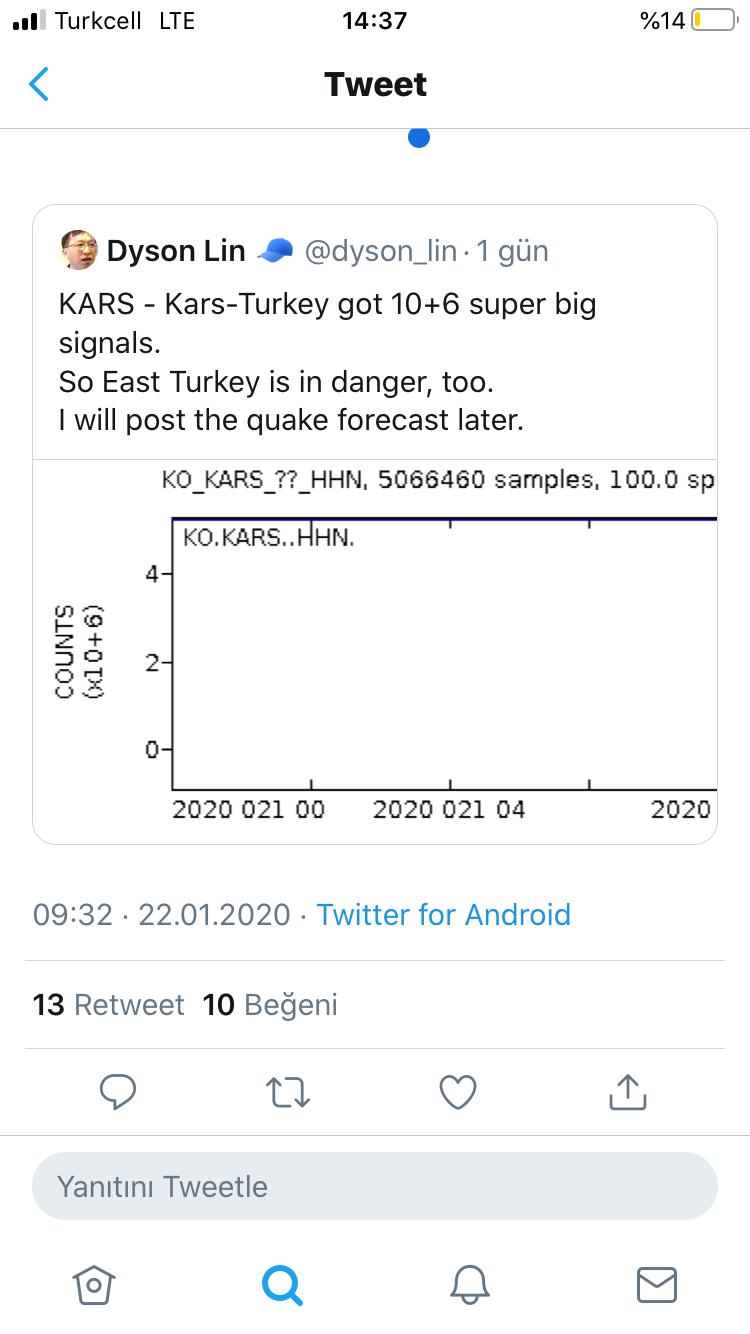Screen dimensions: 750x1334
Task: Tap the @dyson_lin handle
Action: [x=380, y=251]
